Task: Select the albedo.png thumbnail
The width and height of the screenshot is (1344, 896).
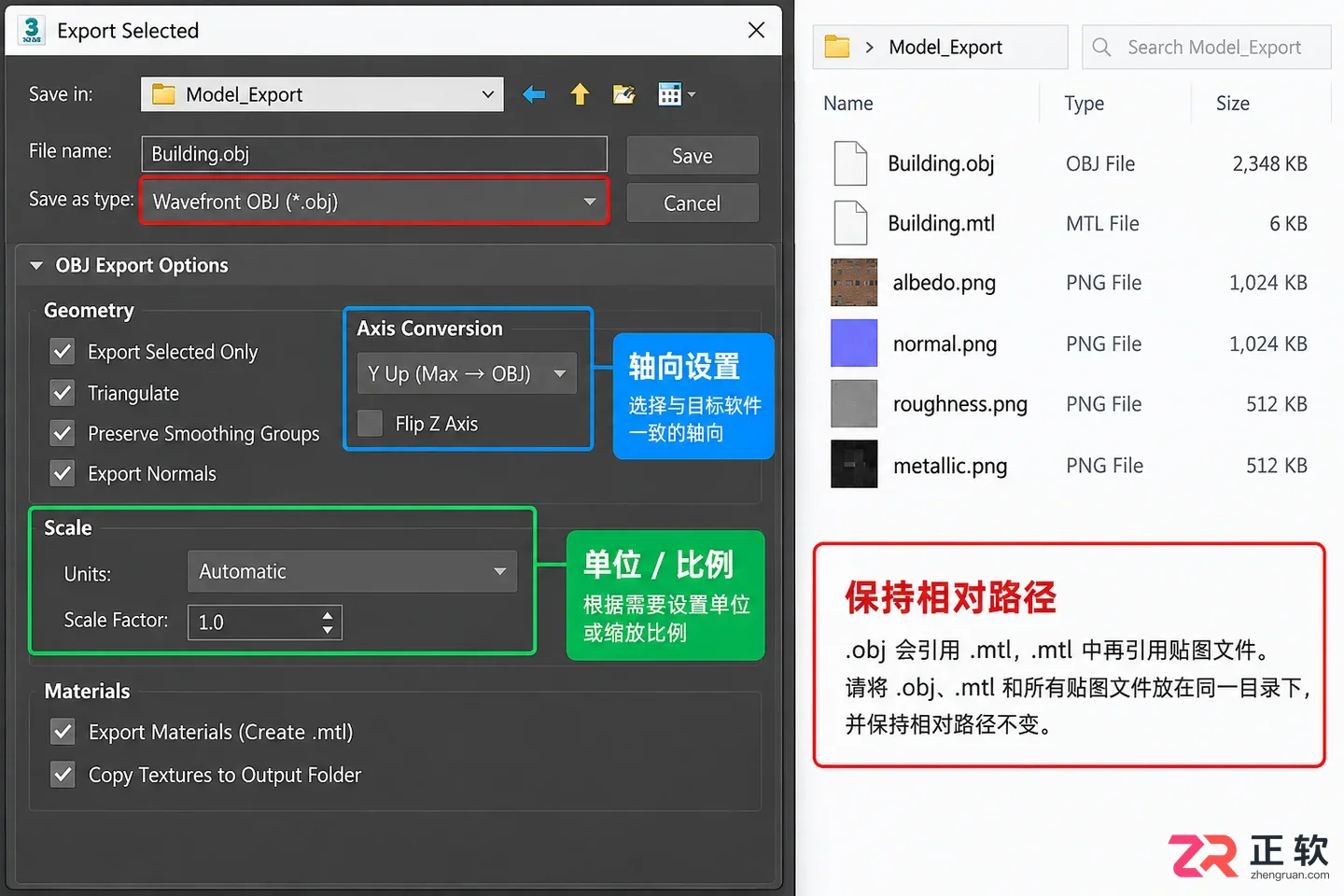Action: (854, 283)
